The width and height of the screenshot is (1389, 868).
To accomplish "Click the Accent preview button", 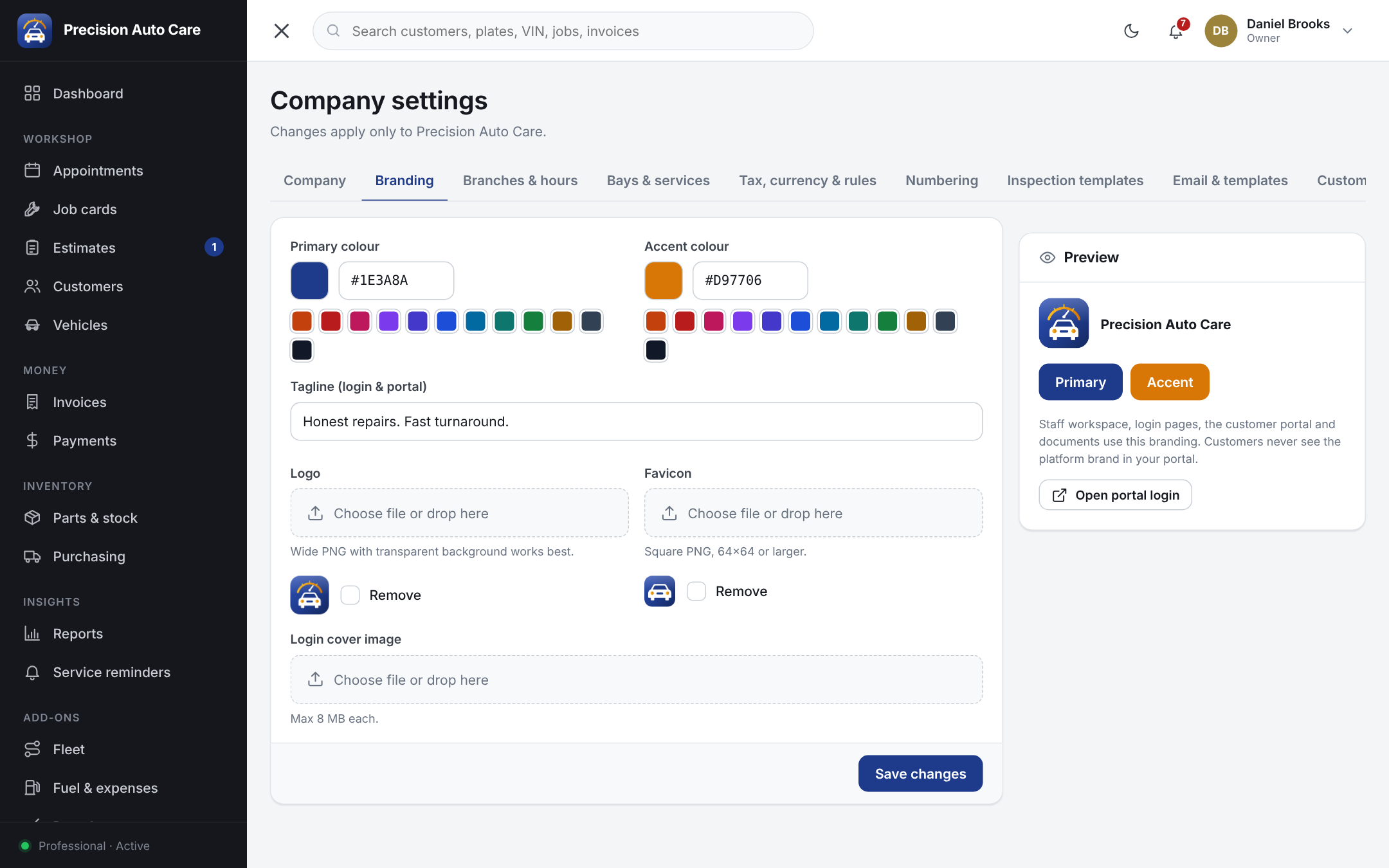I will 1170,382.
